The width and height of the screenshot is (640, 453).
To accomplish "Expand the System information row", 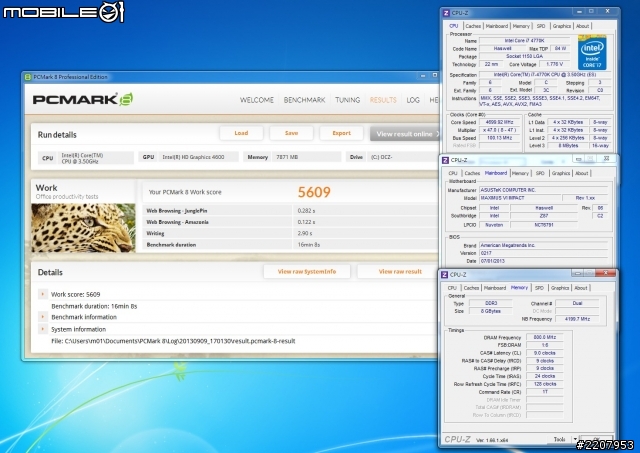I will (42, 329).
